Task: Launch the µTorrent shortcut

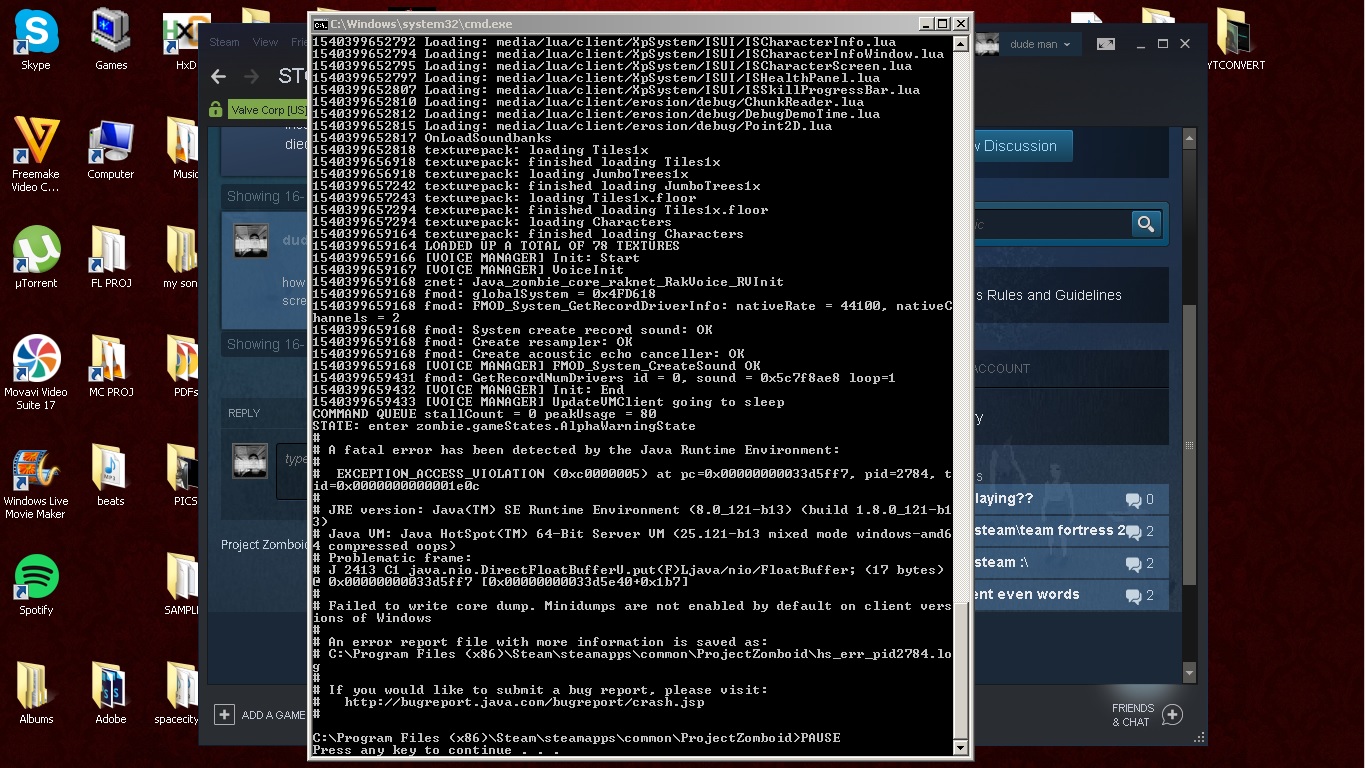Action: (36, 258)
